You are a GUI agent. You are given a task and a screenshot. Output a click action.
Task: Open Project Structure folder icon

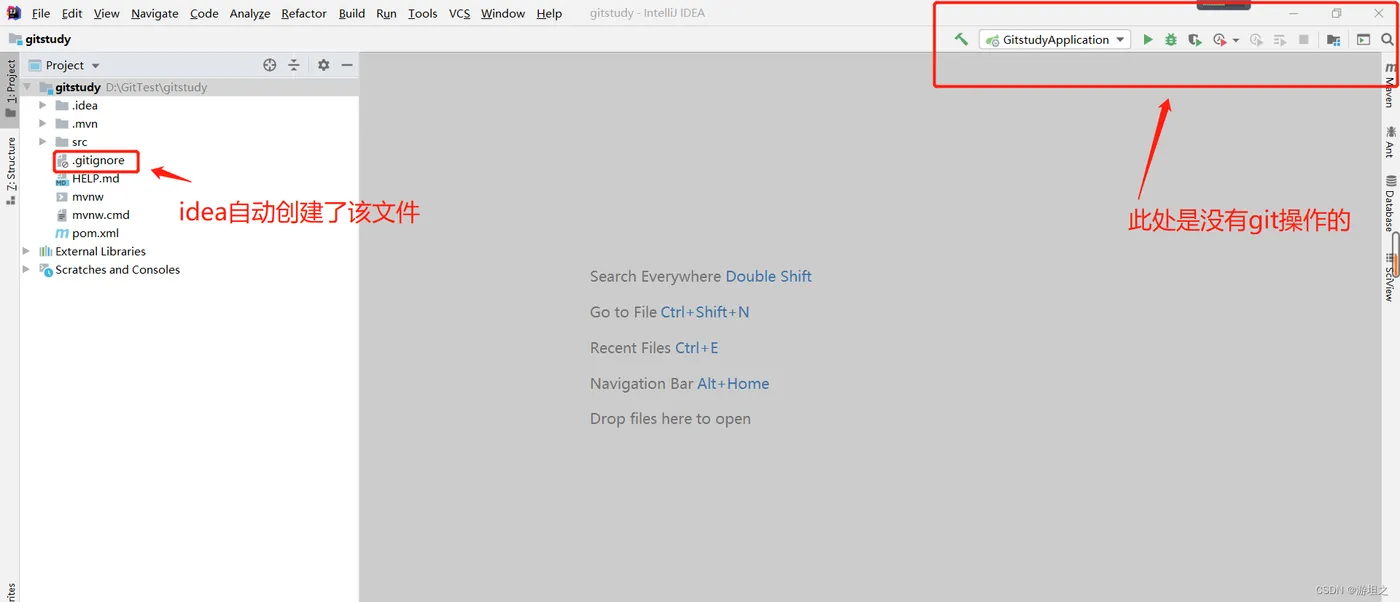pyautogui.click(x=1333, y=40)
